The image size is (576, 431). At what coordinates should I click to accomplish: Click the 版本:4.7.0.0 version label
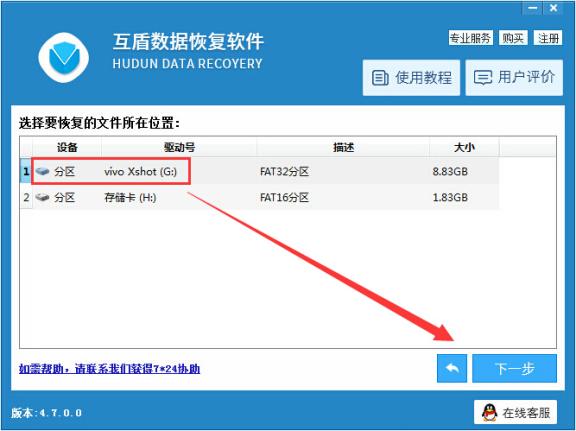[x=46, y=413]
